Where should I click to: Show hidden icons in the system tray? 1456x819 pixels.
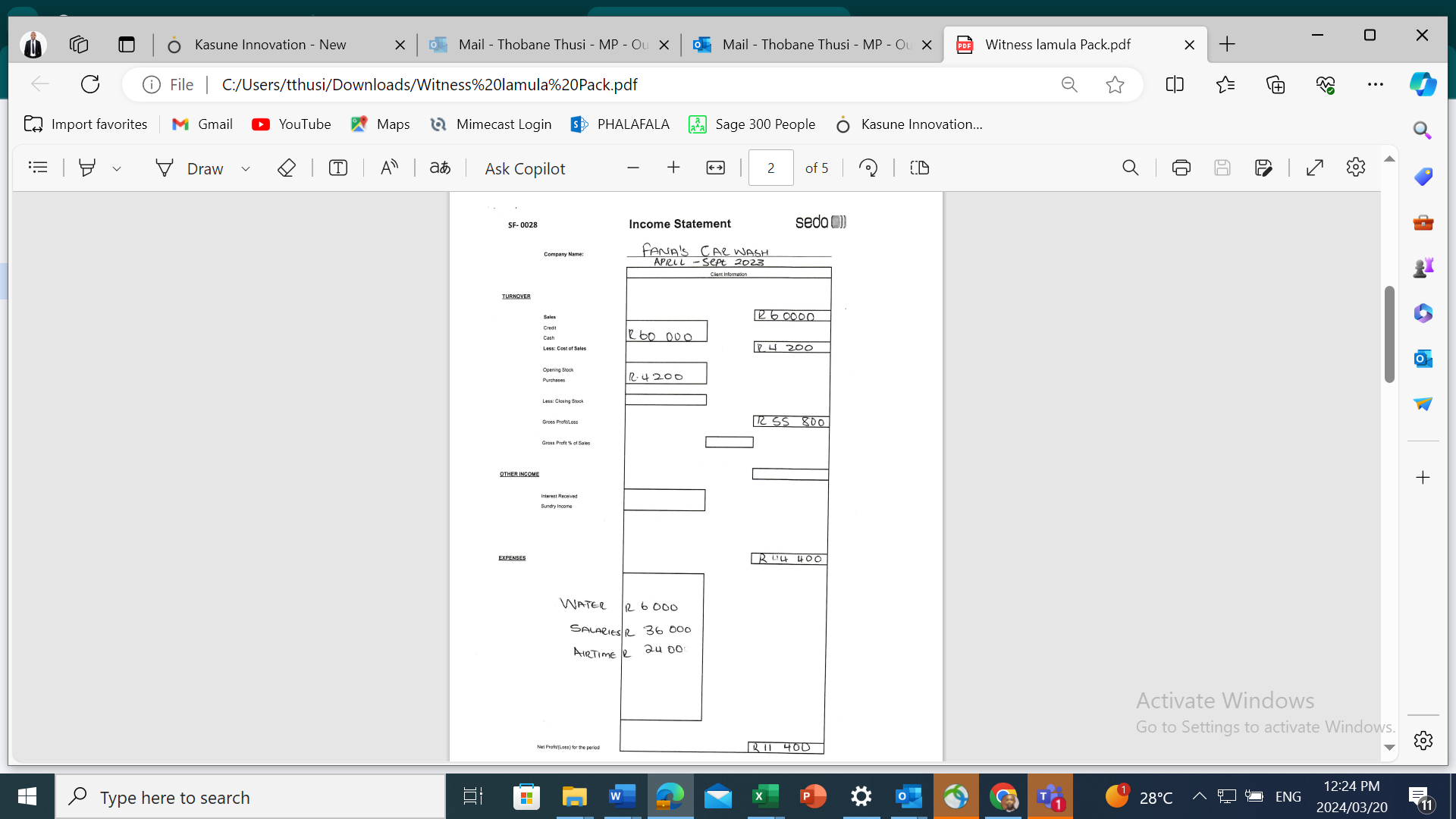(x=1199, y=796)
